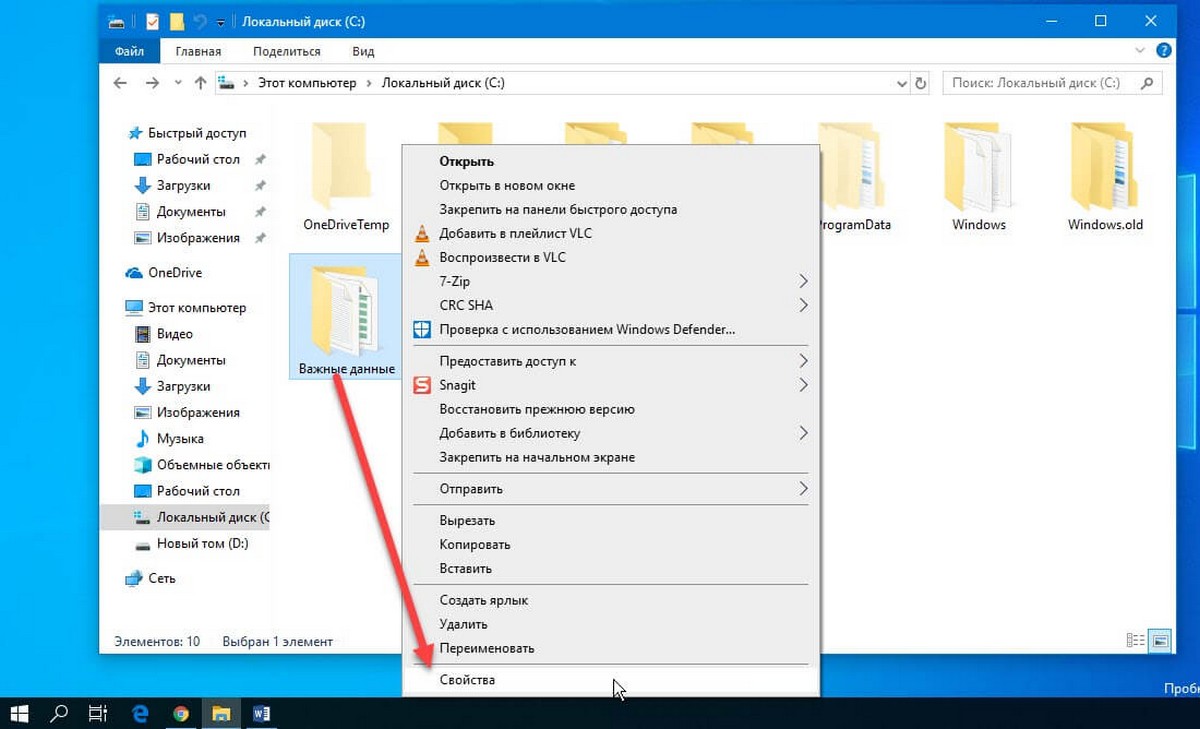Open pinned Рабочий стол under quick access

pyautogui.click(x=198, y=159)
